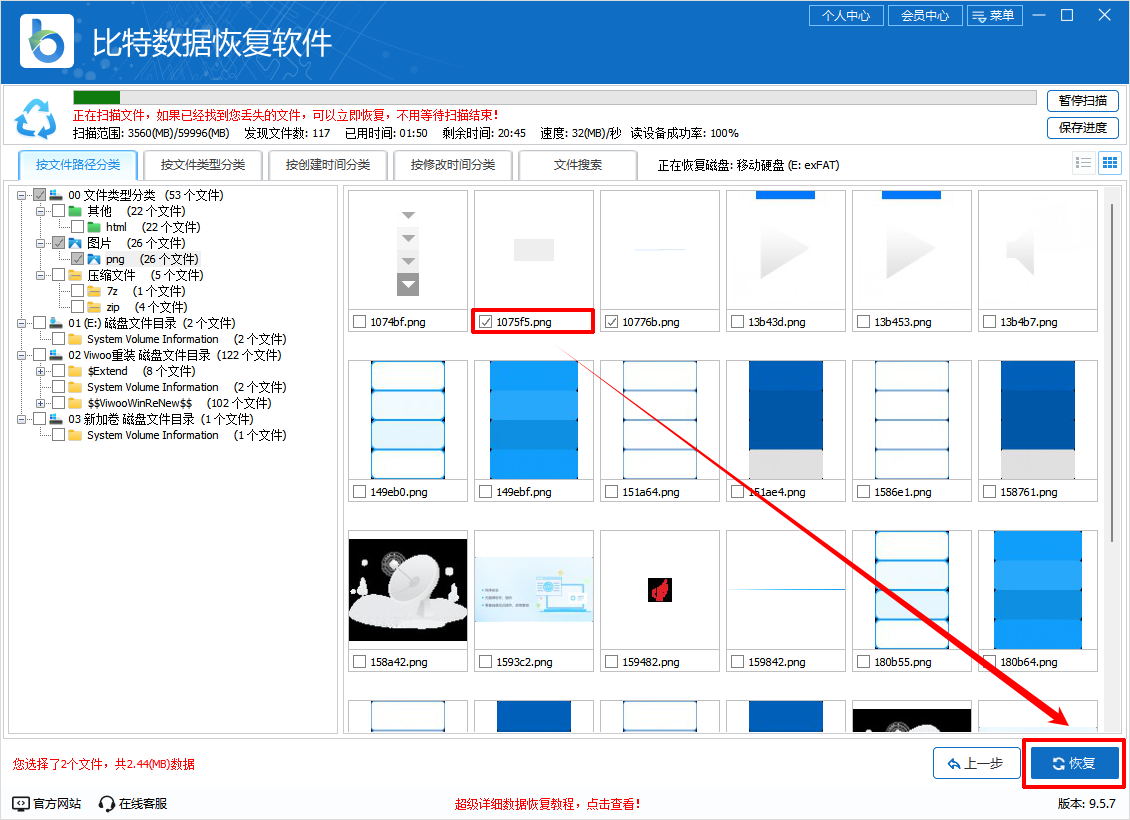The width and height of the screenshot is (1130, 820).
Task: Click the app logo icon in header
Action: pos(47,41)
